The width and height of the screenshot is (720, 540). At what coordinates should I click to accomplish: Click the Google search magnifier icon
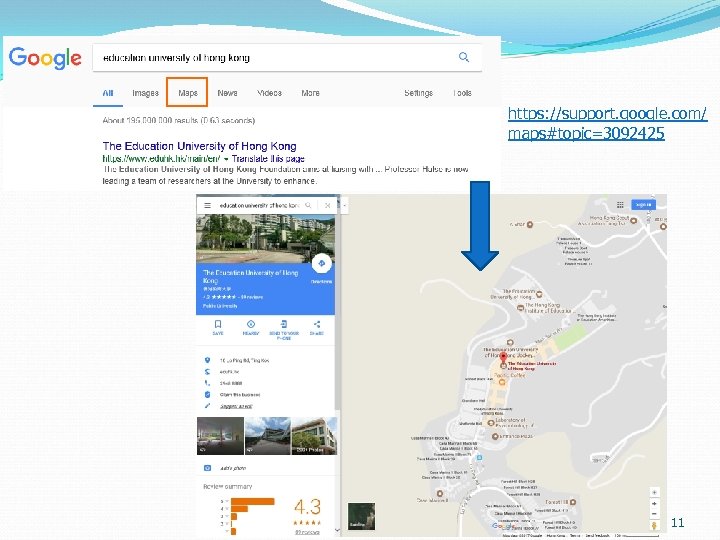point(464,57)
